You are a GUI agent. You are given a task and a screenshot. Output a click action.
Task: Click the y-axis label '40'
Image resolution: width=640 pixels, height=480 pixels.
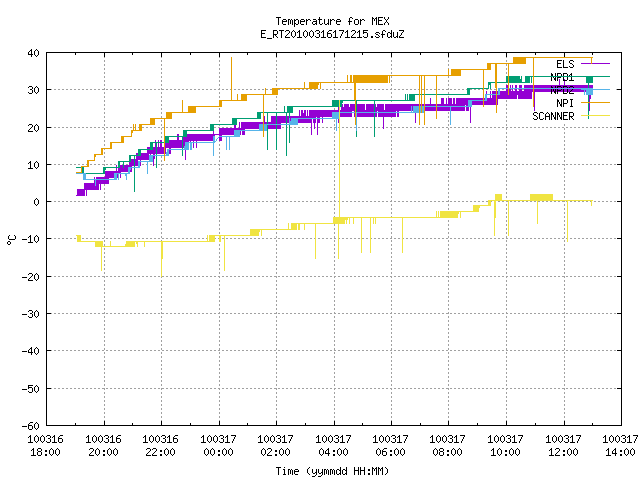pos(33,53)
